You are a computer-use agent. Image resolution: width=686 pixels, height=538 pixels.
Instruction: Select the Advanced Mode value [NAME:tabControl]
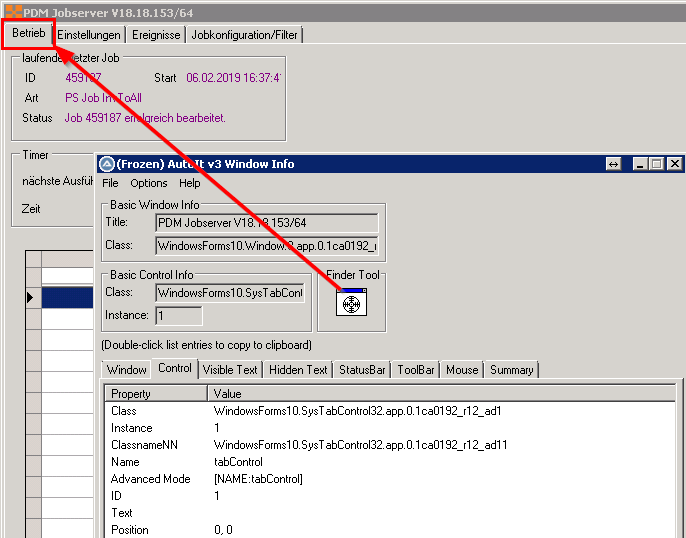(258, 479)
